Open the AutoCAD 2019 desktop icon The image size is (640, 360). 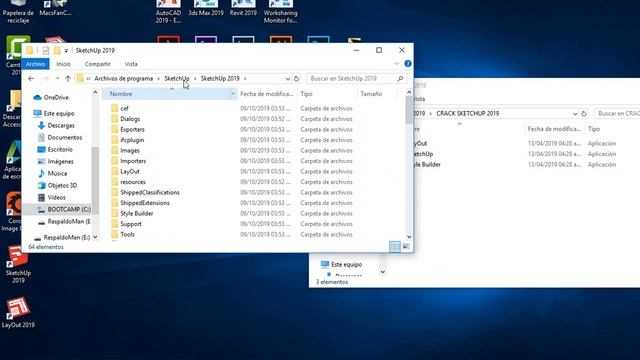(168, 11)
